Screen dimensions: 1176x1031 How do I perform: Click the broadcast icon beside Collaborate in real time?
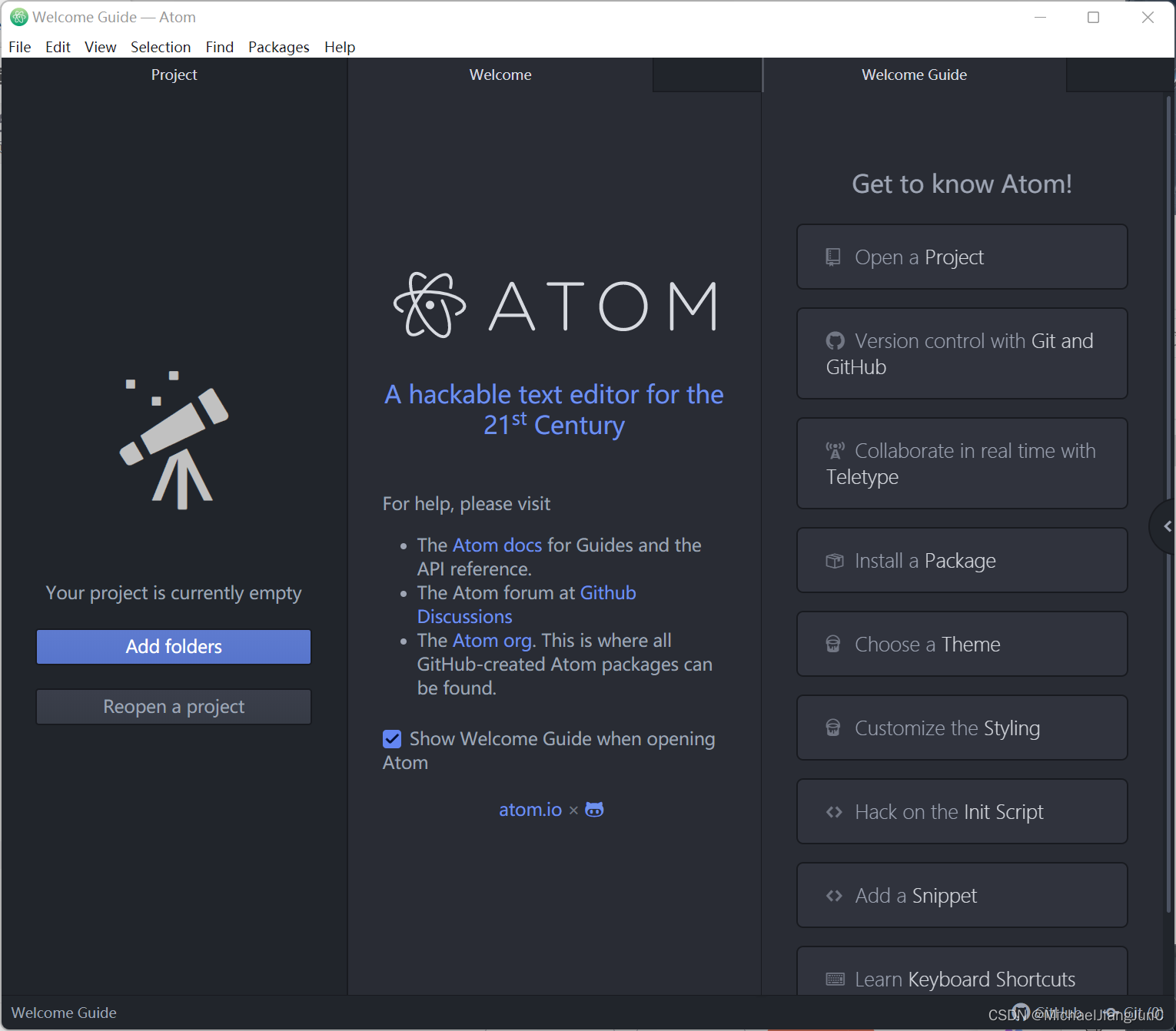point(835,450)
